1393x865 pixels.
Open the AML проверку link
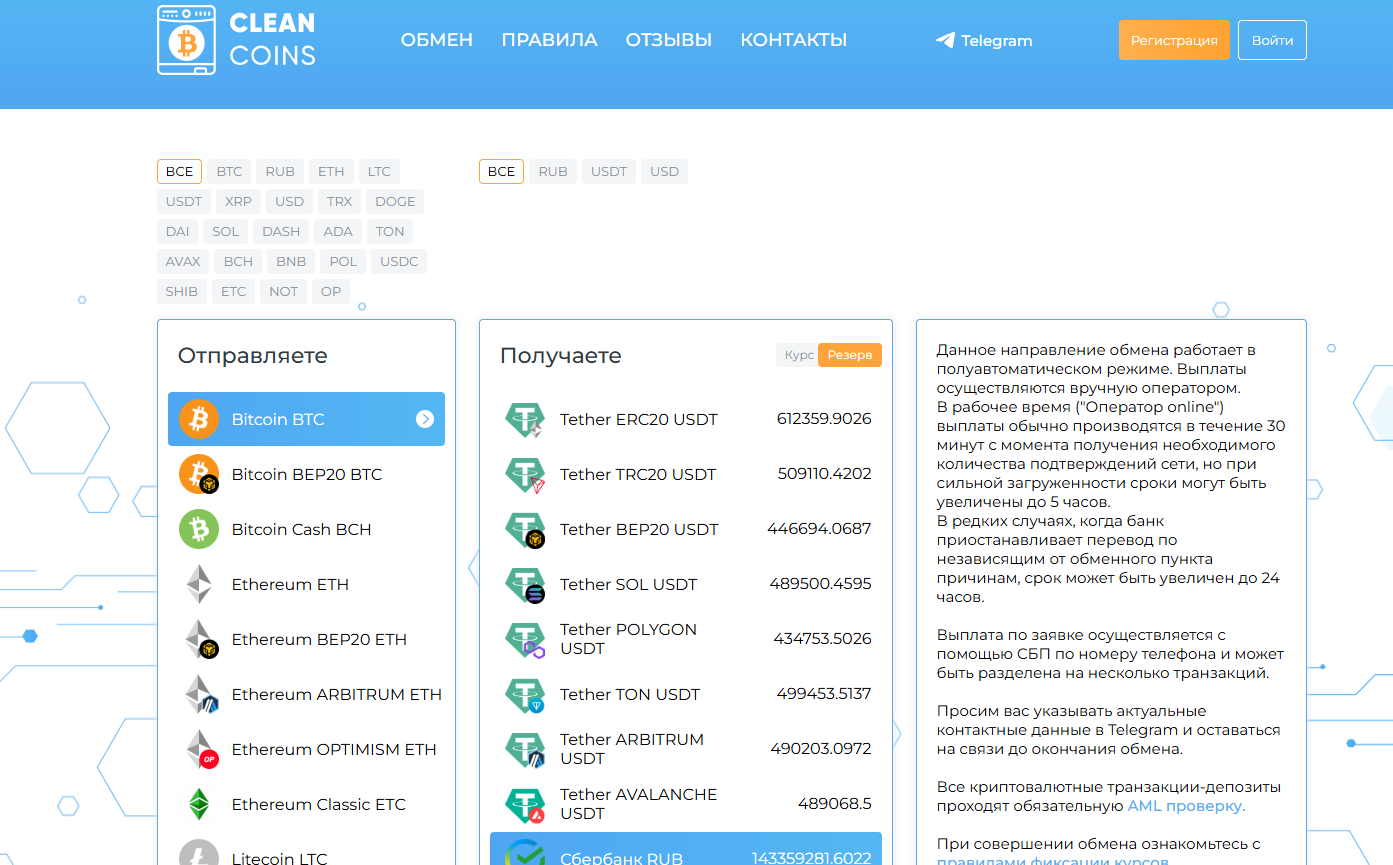pyautogui.click(x=1185, y=806)
